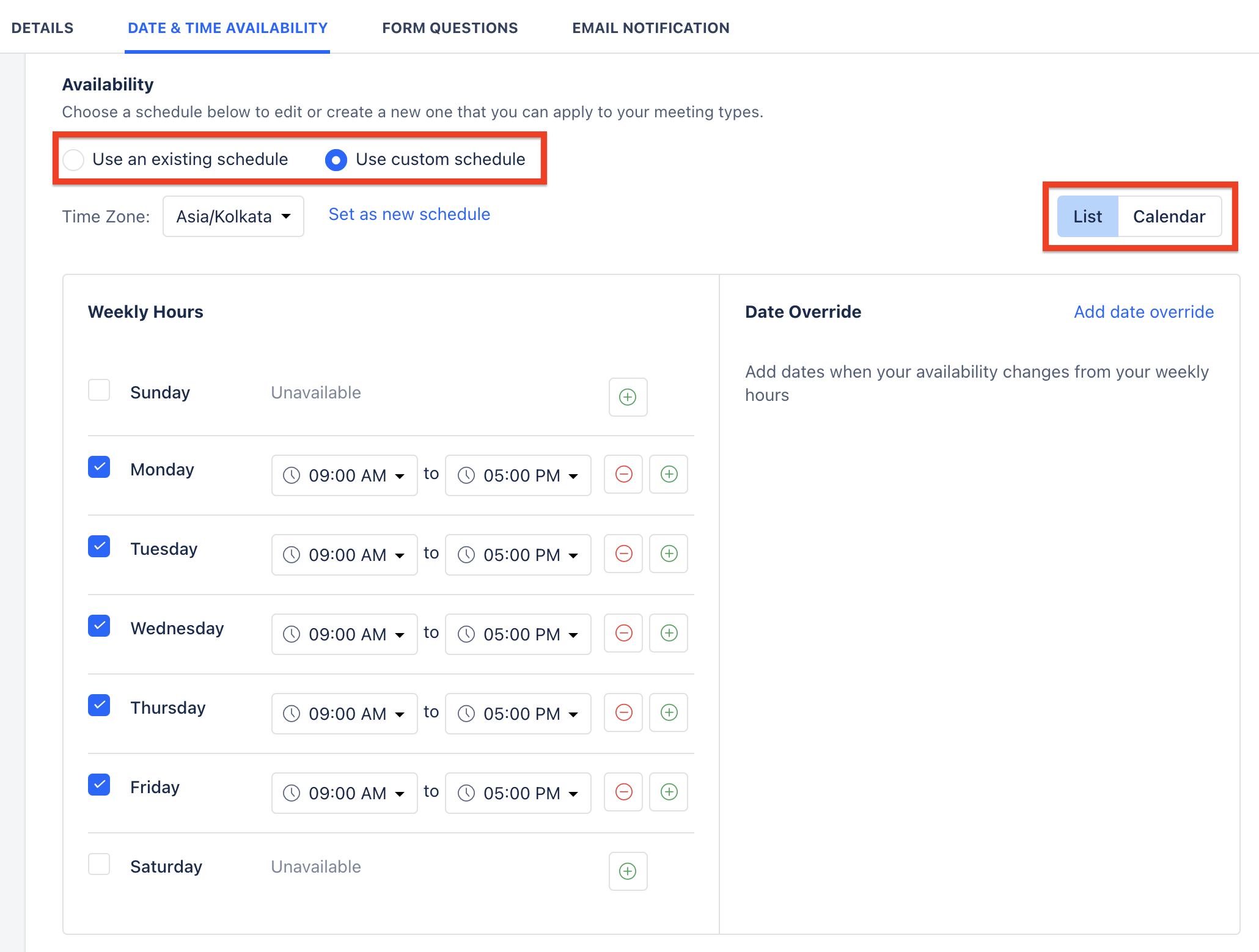Uncheck the Thursday checkbox
This screenshot has width=1259, height=952.
coord(99,705)
